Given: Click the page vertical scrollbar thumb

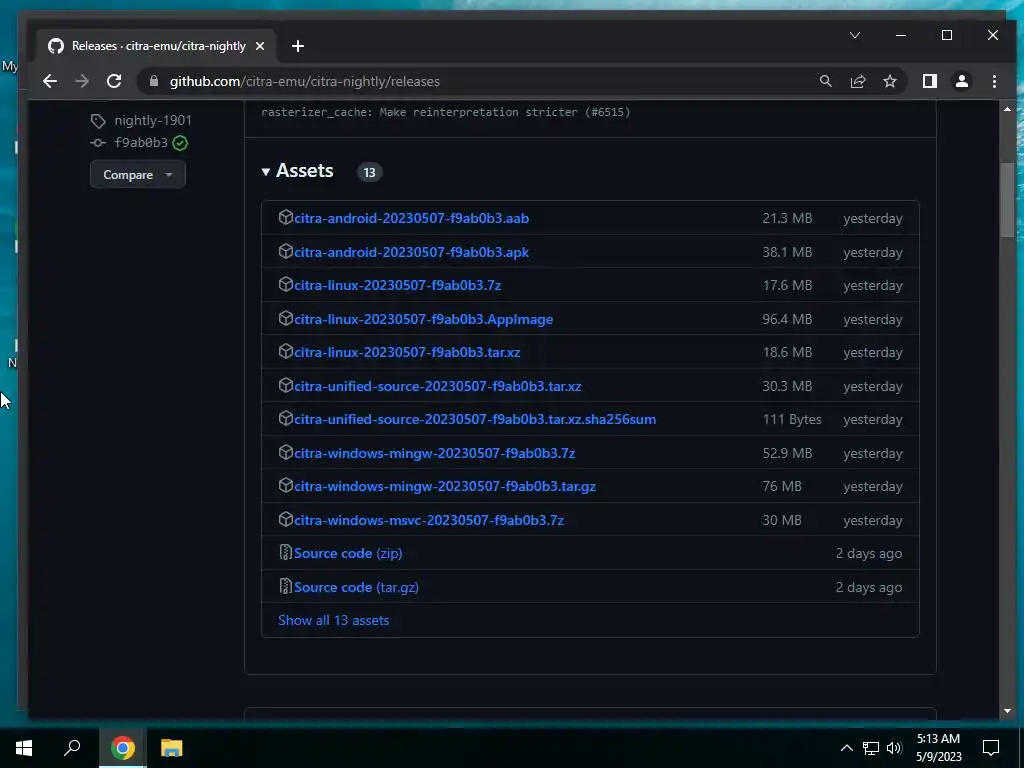Looking at the screenshot, I should [1007, 199].
